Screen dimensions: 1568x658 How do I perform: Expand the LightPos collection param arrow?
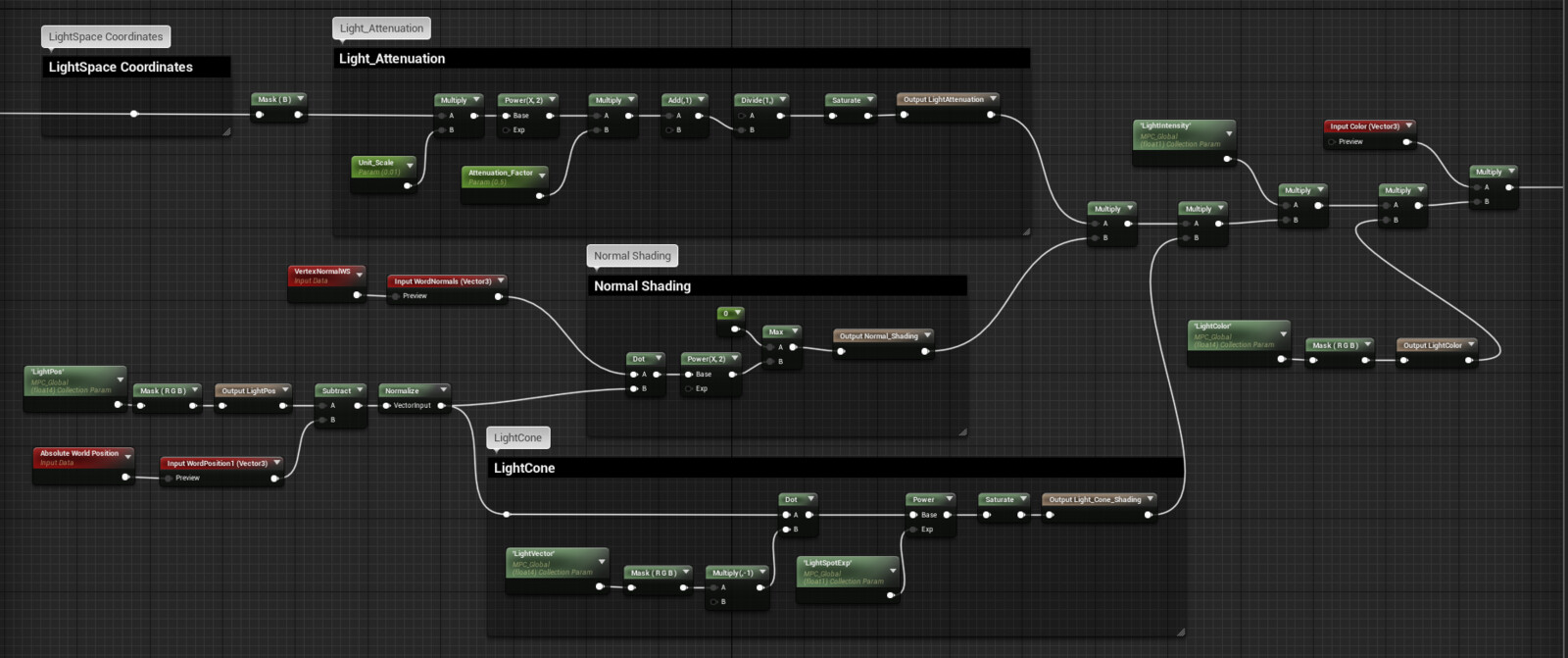point(121,380)
